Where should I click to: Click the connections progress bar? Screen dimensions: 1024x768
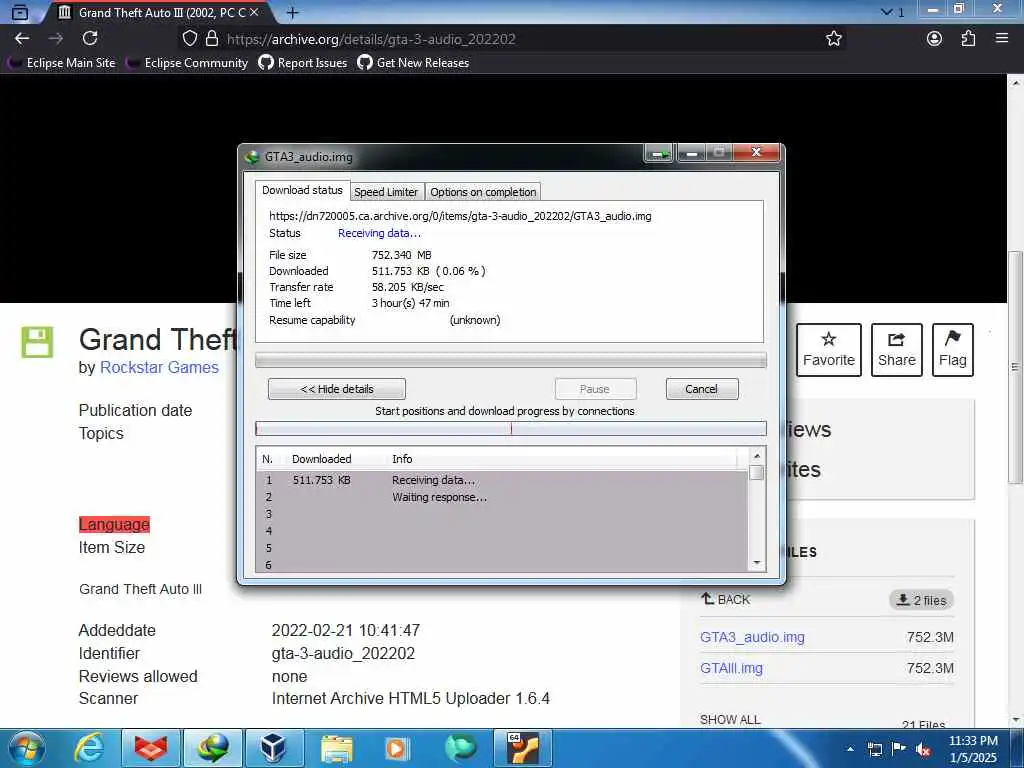511,428
